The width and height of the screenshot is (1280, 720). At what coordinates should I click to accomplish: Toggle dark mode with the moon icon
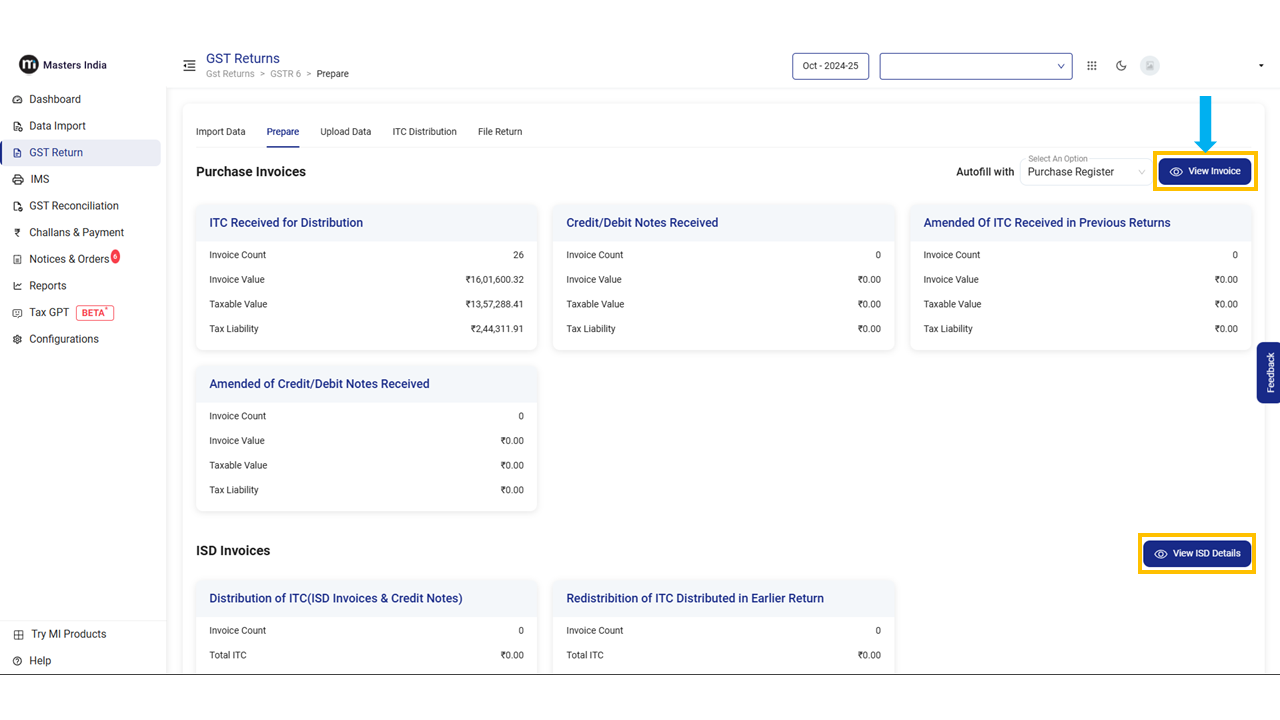click(1121, 66)
